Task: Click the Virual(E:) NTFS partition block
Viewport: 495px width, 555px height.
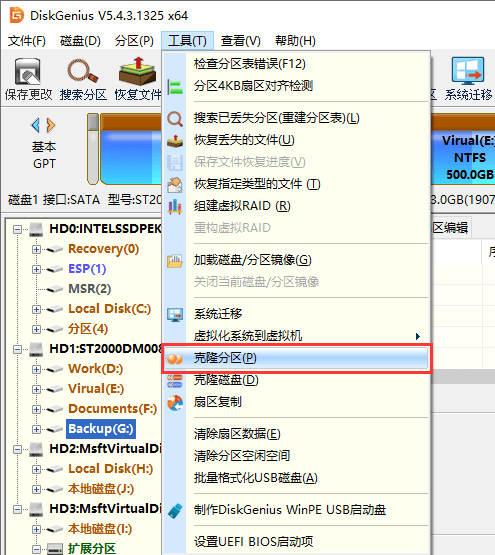Action: (x=465, y=158)
